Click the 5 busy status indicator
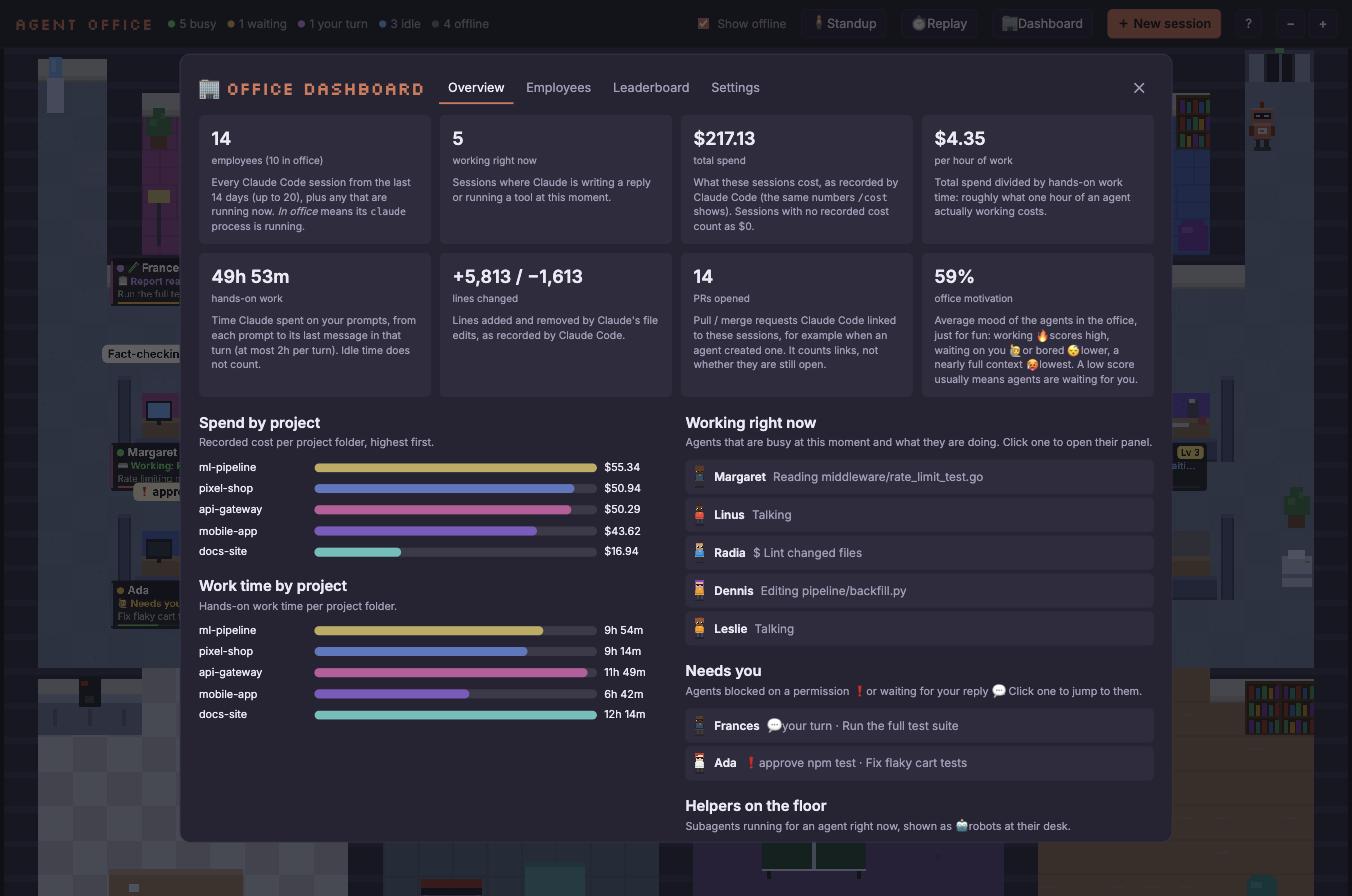1352x896 pixels. [x=192, y=24]
